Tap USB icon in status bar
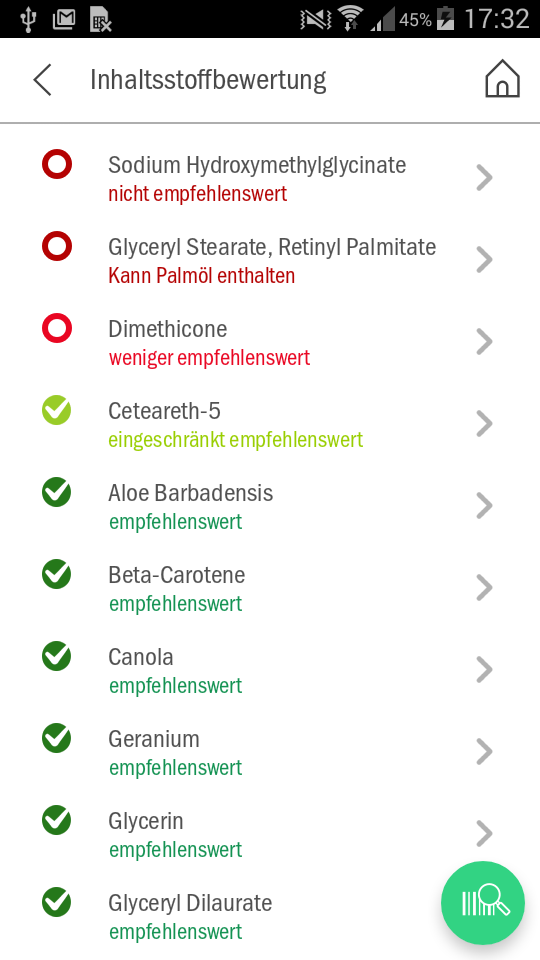Screen dimensions: 540x960 pos(28,19)
